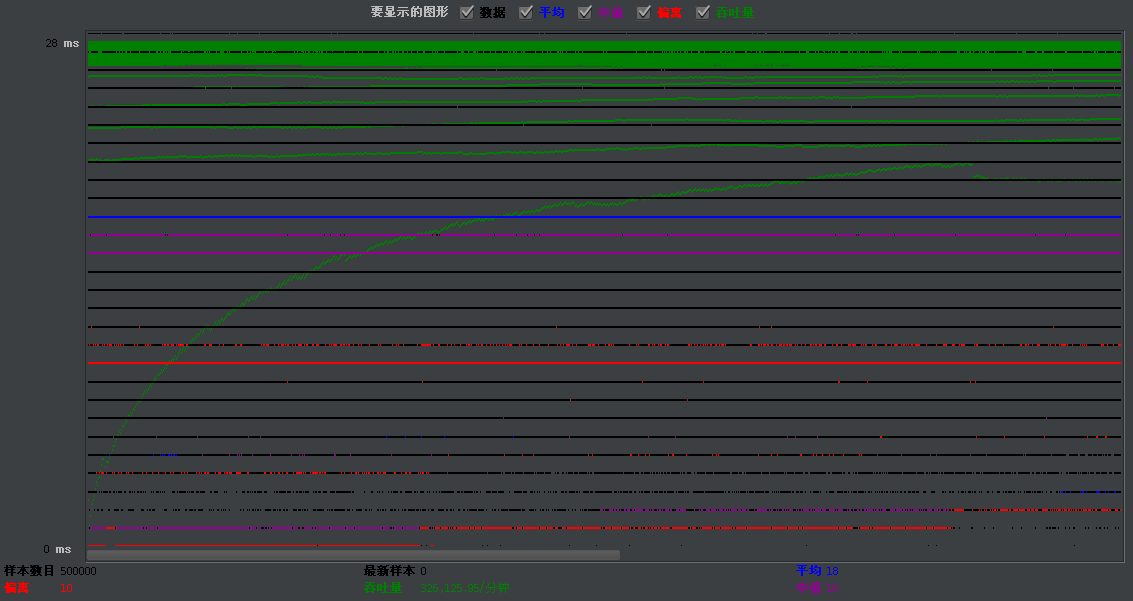Click the empty scrollbar track right of thumb

click(x=870, y=555)
